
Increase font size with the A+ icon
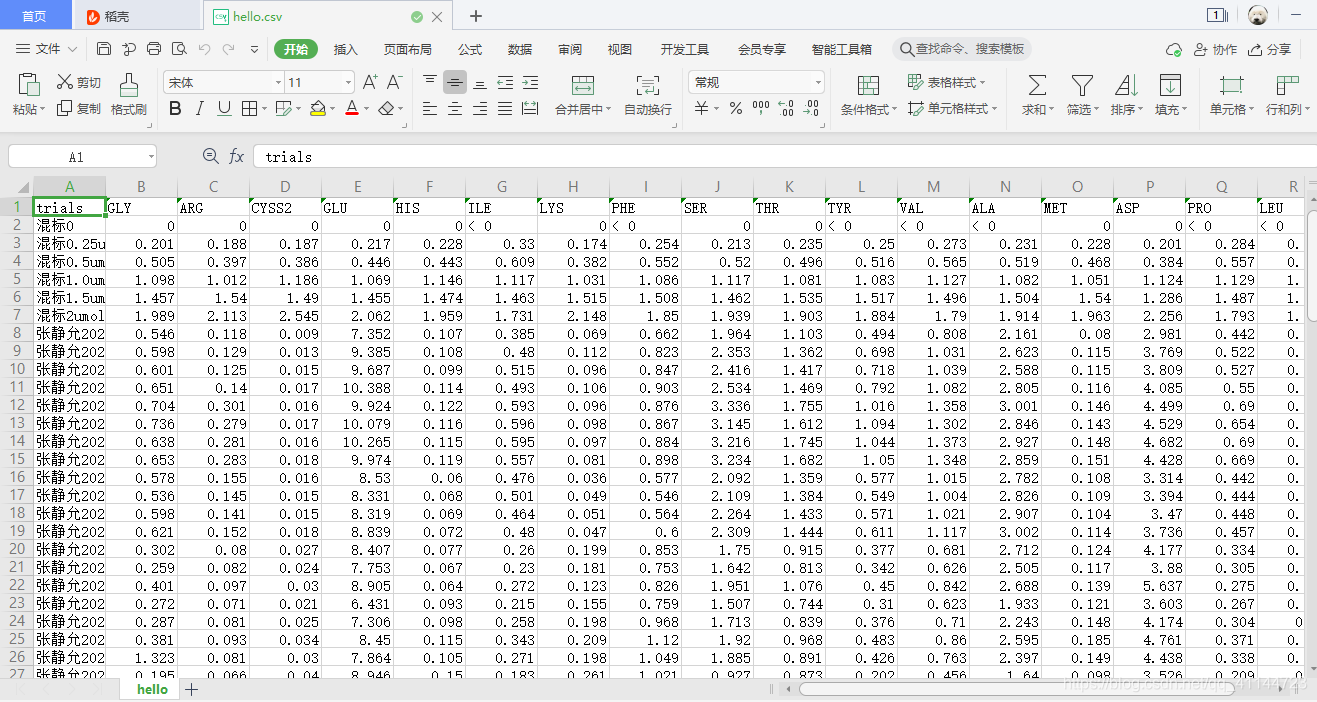click(370, 82)
